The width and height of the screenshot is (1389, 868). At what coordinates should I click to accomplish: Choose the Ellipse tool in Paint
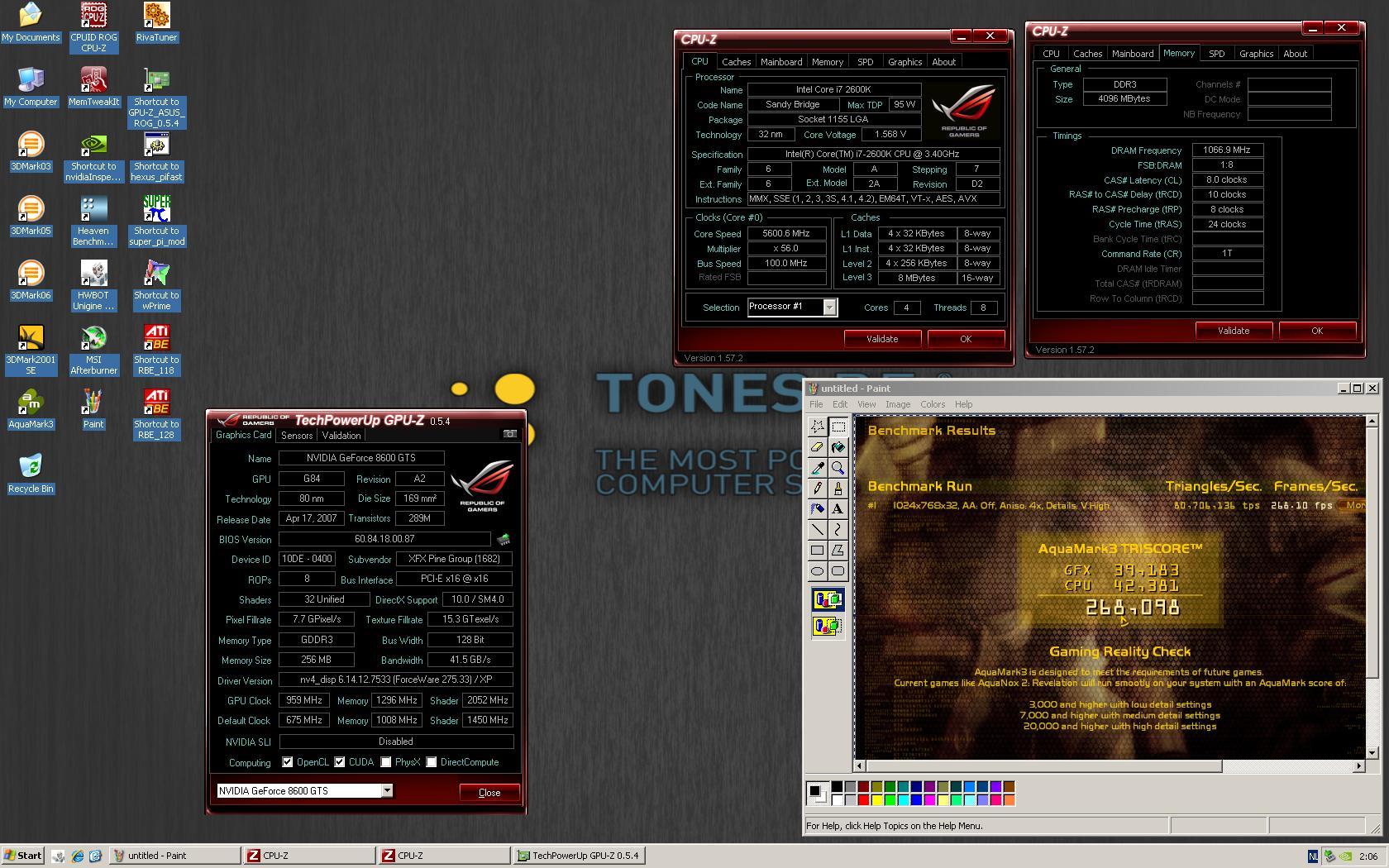click(x=817, y=571)
